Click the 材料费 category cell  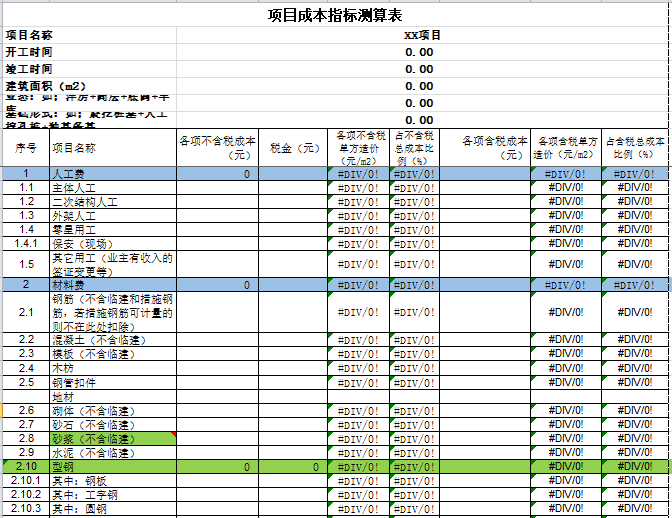tap(112, 285)
